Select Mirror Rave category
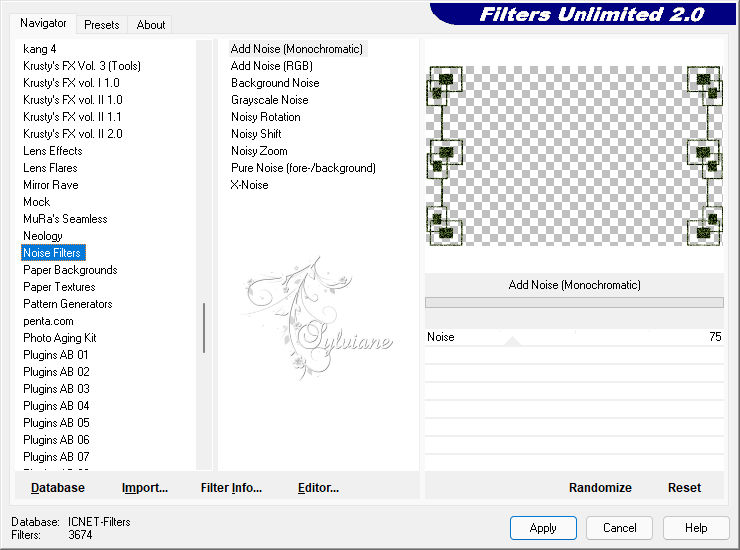 click(50, 185)
